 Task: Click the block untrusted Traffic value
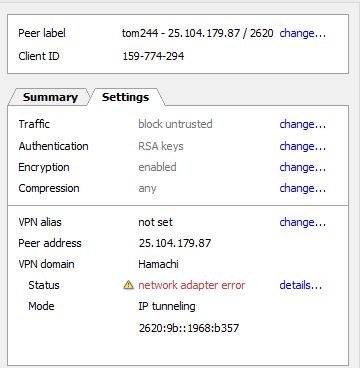click(x=175, y=124)
